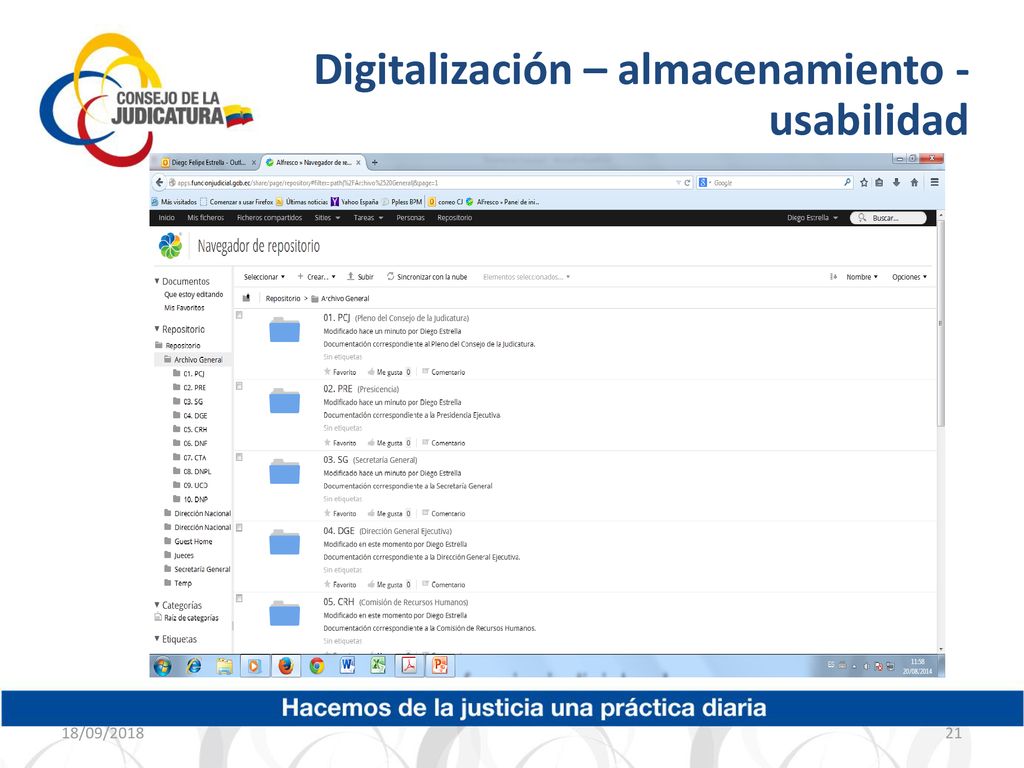
Task: Open the Inicio menu item
Action: pos(167,218)
